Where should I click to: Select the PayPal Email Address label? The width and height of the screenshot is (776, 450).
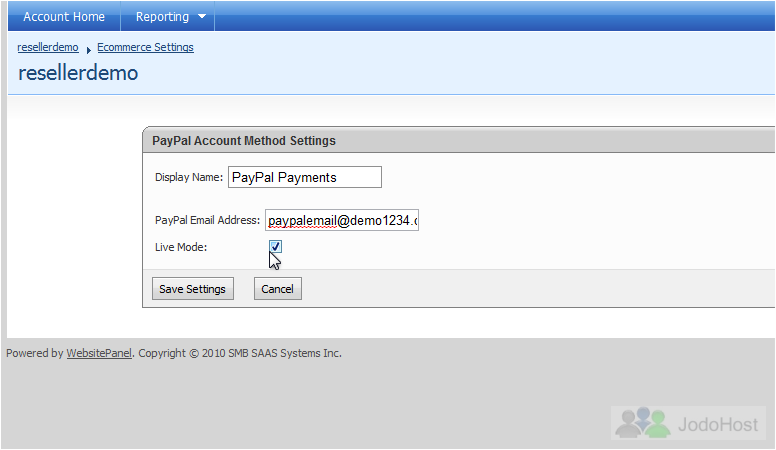(207, 220)
